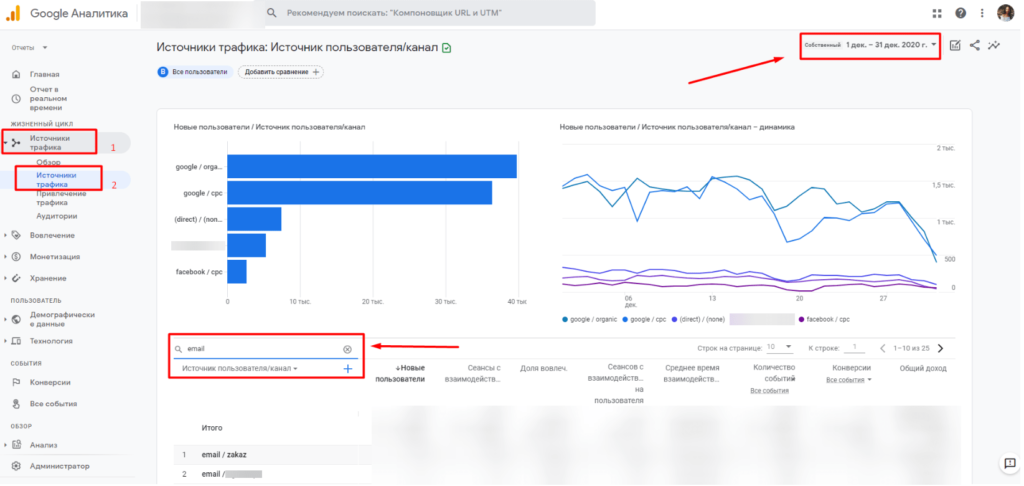Viewport: 1024px width, 486px height.
Task: Click the globe icon for Демографические данные
Action: coord(16,319)
